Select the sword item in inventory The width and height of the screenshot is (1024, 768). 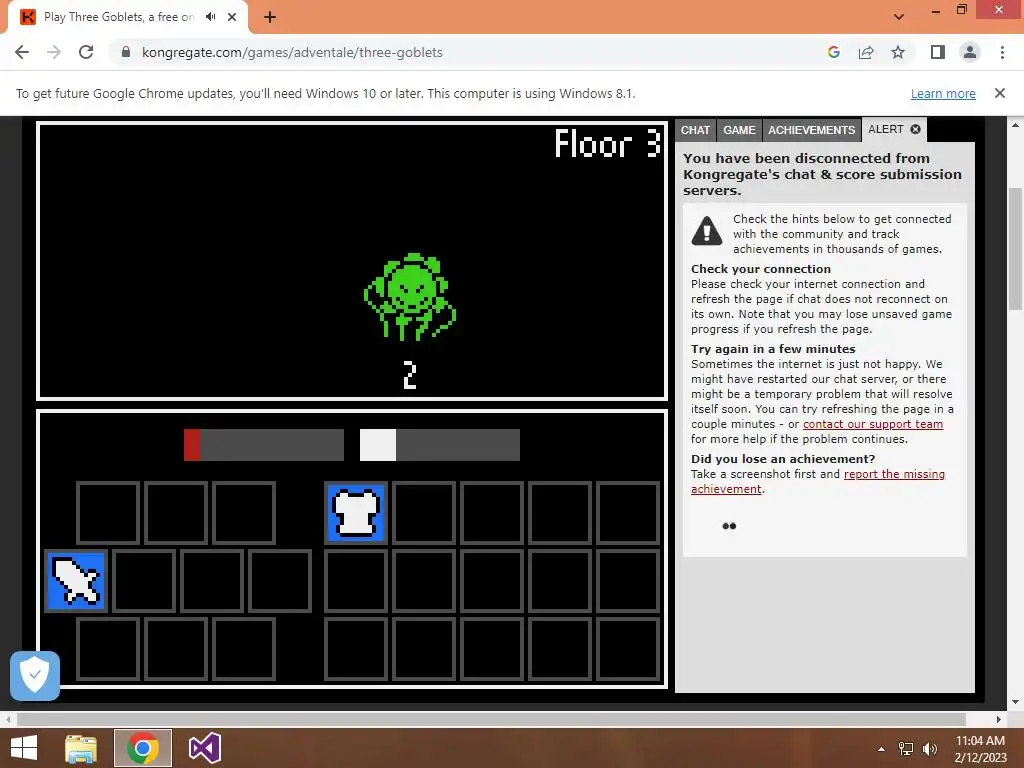[x=76, y=581]
